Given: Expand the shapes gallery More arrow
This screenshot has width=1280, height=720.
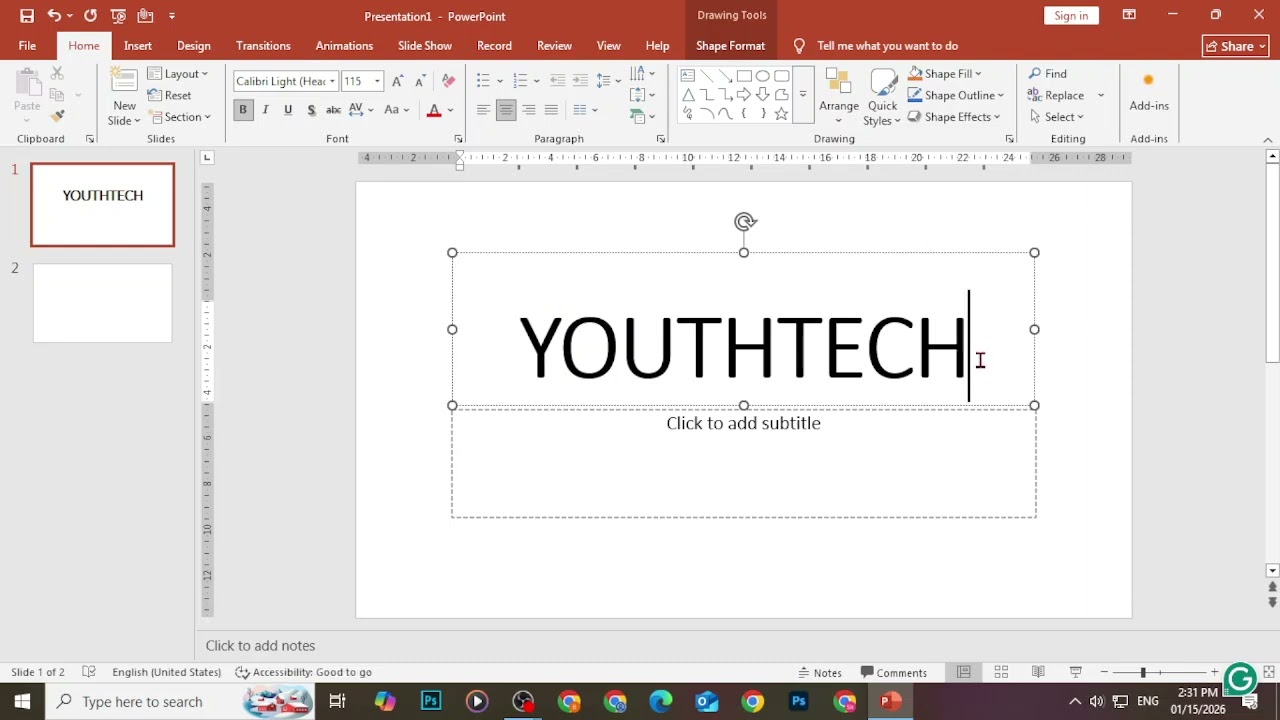Looking at the screenshot, I should [802, 95].
